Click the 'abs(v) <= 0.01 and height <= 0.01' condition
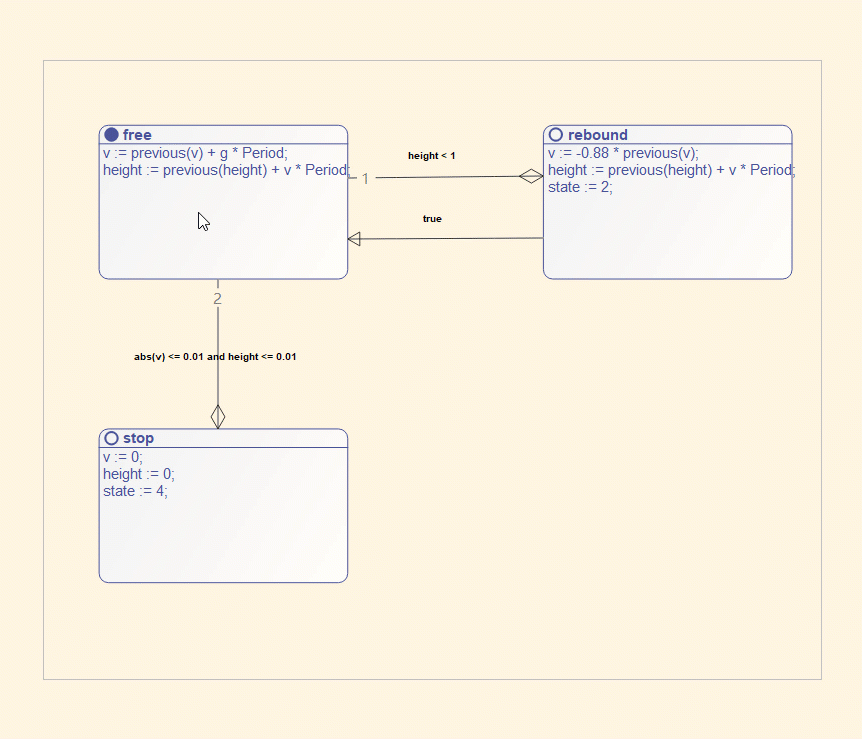 pyautogui.click(x=215, y=357)
